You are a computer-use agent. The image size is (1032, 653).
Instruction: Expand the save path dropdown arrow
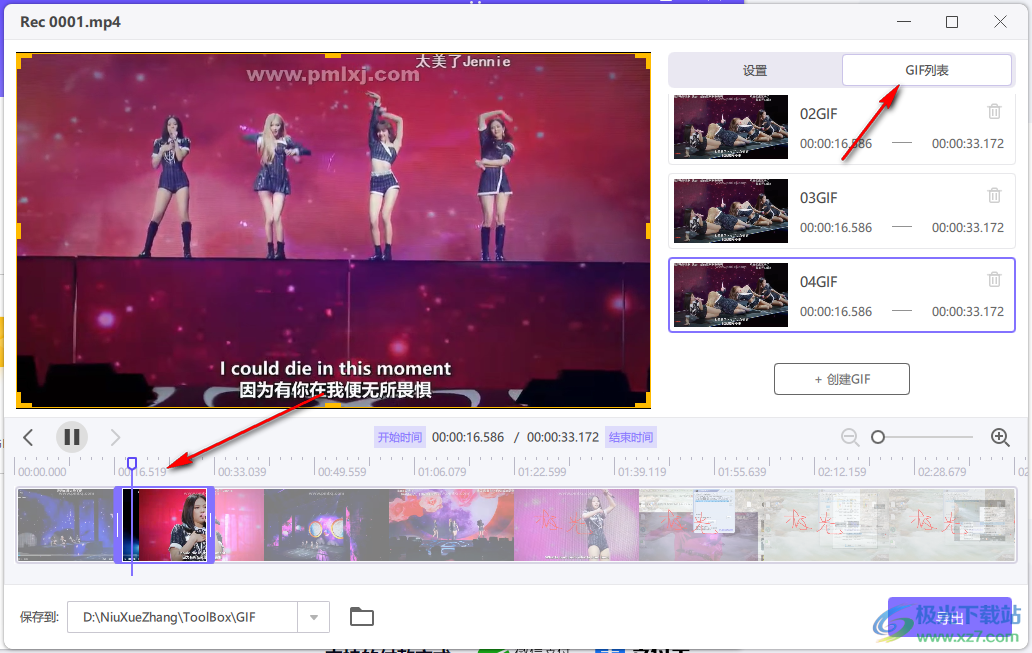click(x=314, y=617)
